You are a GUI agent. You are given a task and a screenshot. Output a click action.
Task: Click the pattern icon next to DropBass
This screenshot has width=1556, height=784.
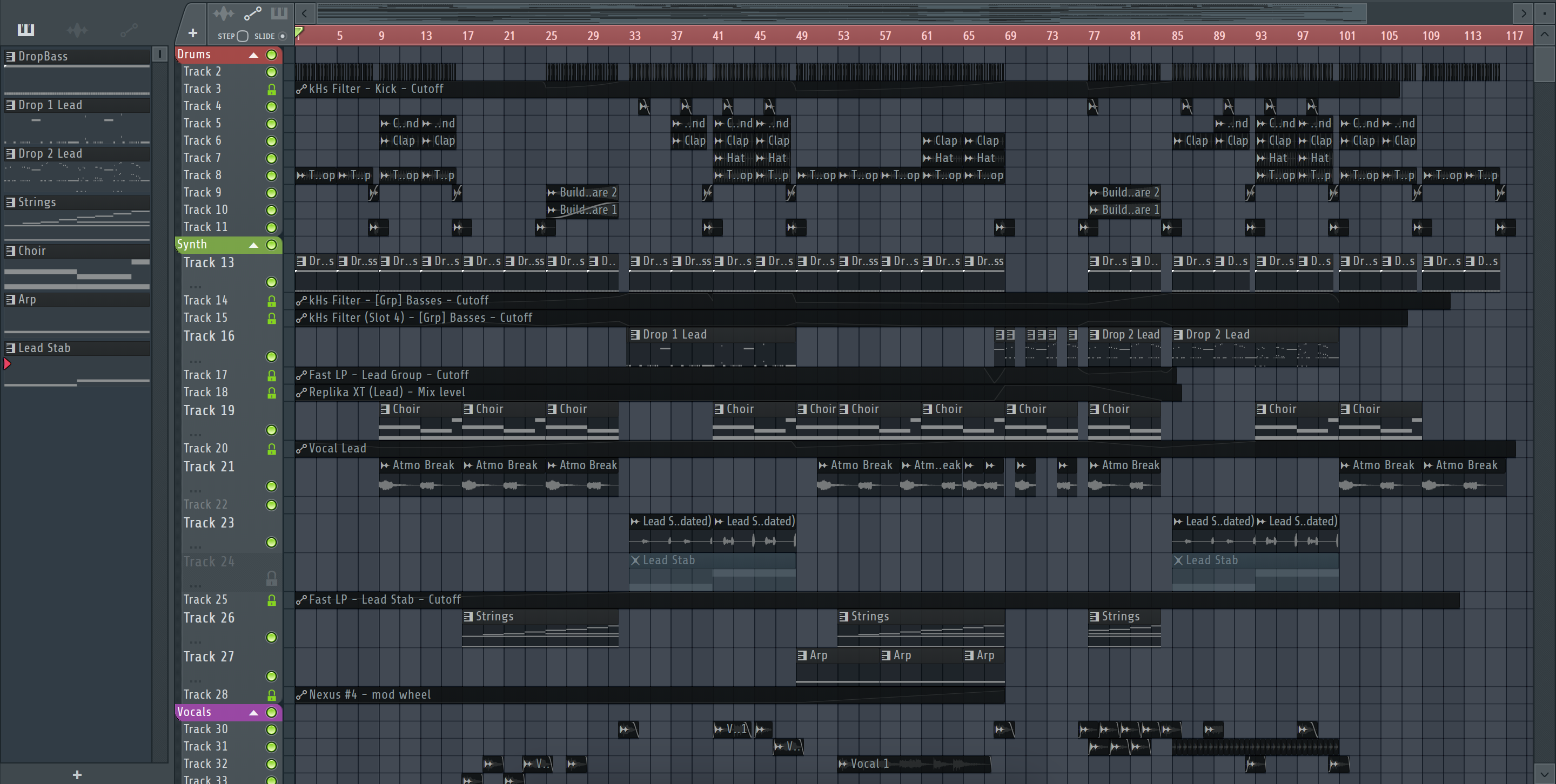pos(10,56)
